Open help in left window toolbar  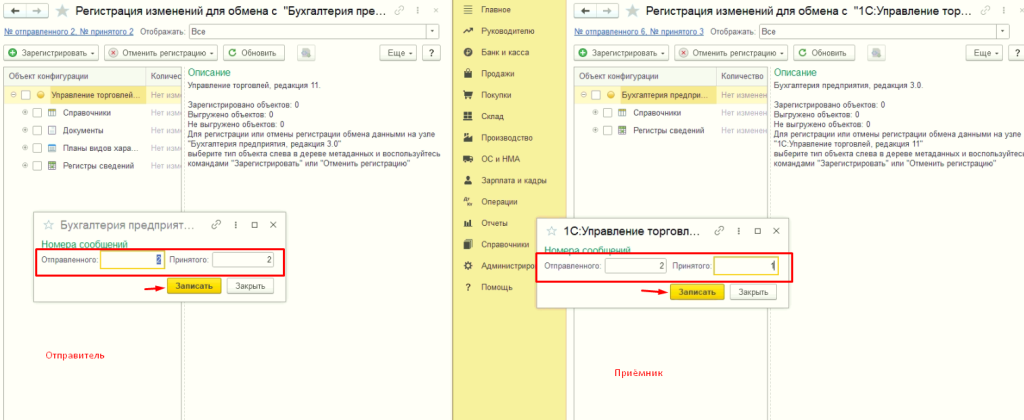pos(432,53)
